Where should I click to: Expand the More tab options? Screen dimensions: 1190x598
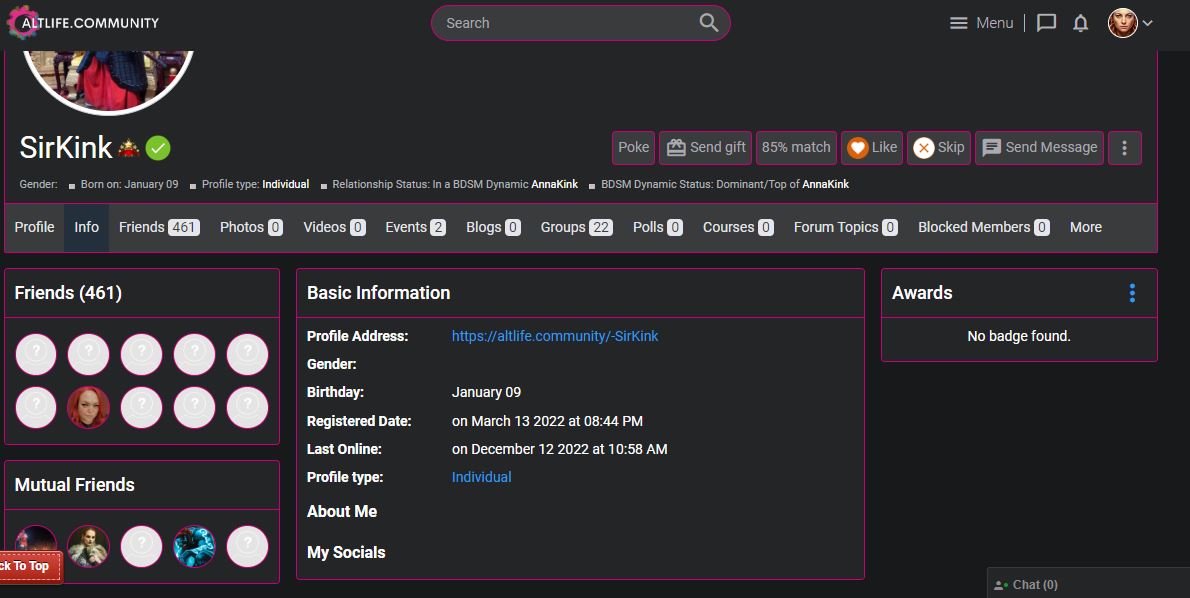[1085, 227]
